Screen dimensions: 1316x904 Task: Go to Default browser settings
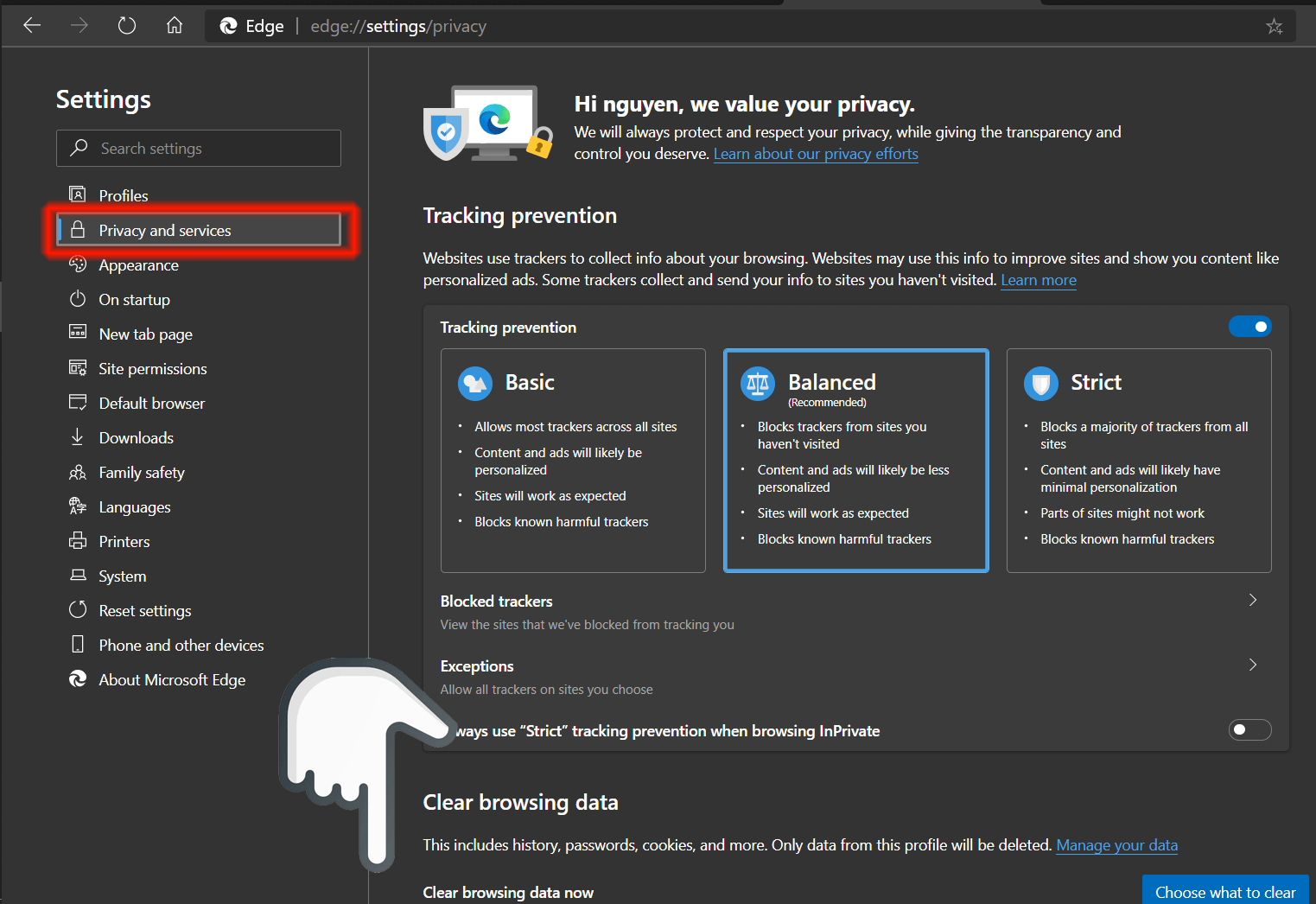[199, 403]
